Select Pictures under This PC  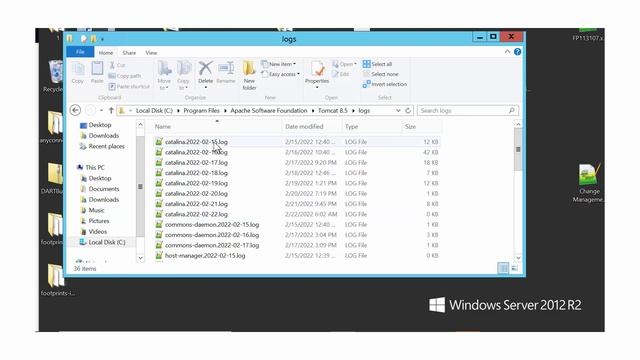click(95, 221)
